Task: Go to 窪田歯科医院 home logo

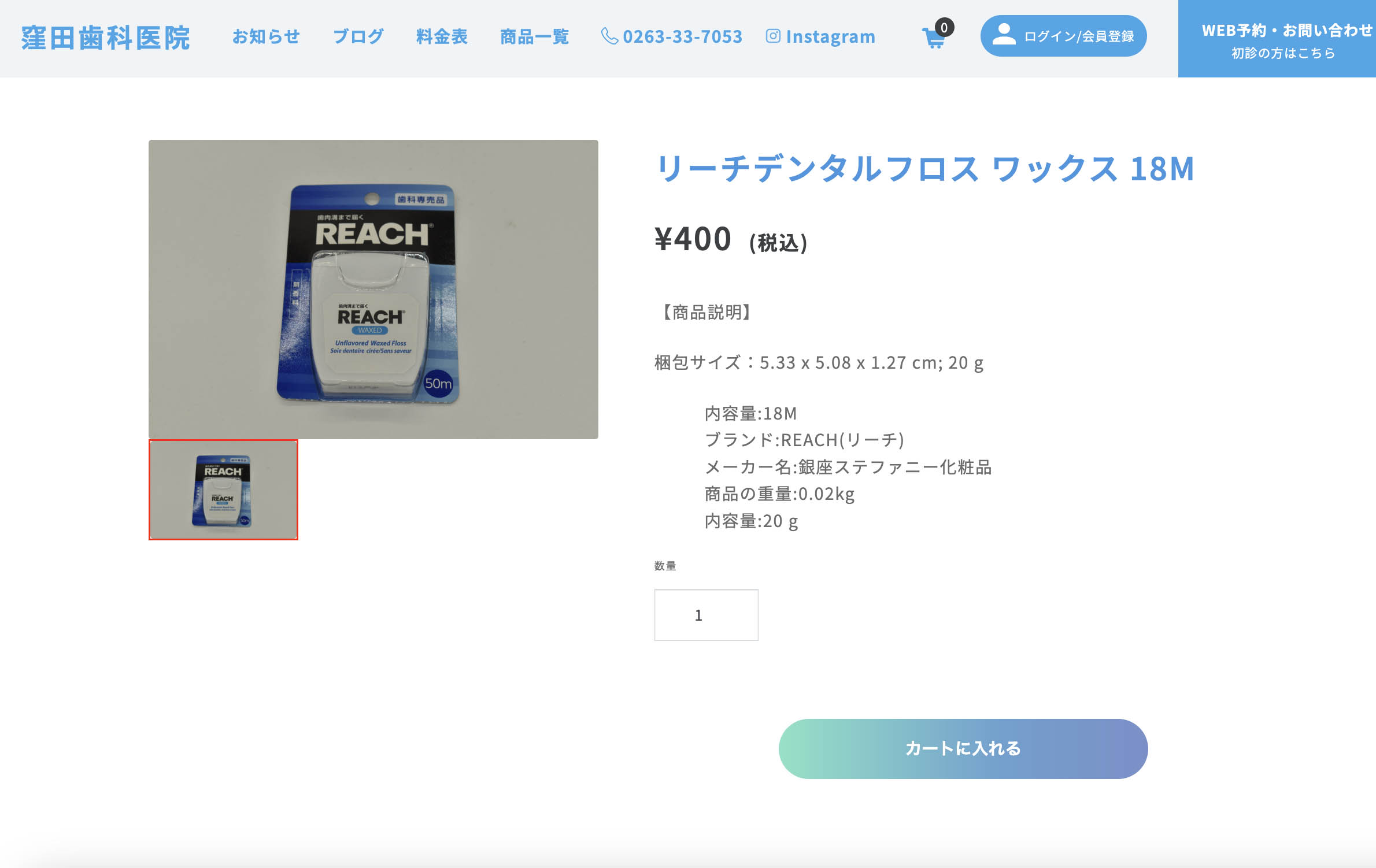Action: [106, 38]
